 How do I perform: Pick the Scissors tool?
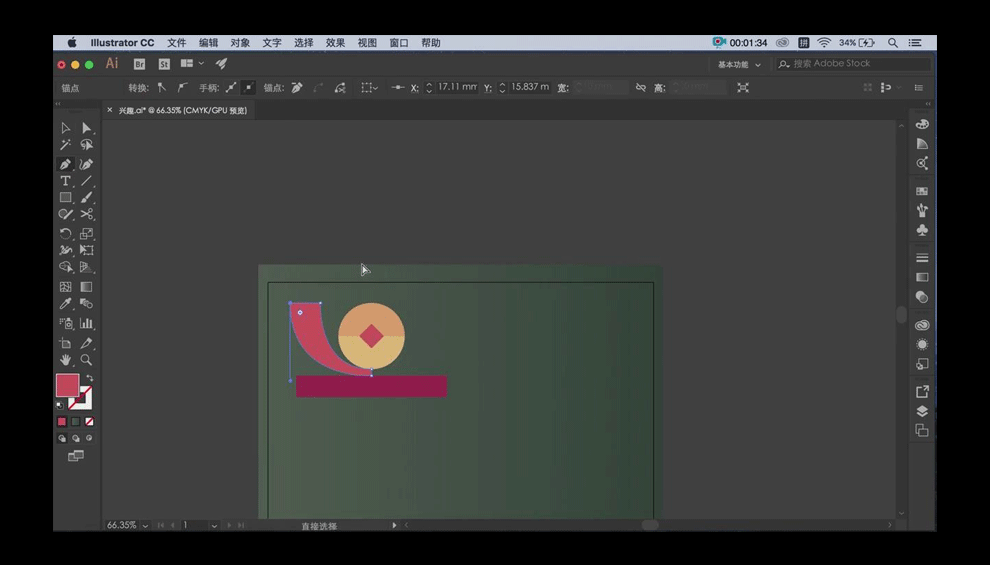(x=87, y=214)
